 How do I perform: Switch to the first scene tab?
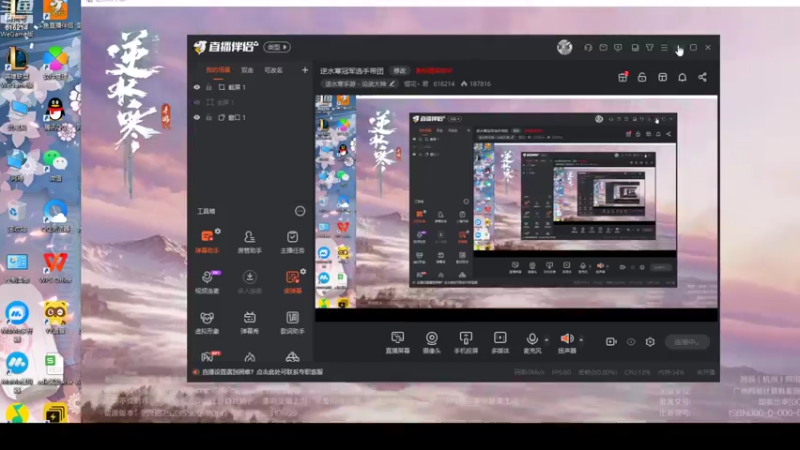click(218, 70)
